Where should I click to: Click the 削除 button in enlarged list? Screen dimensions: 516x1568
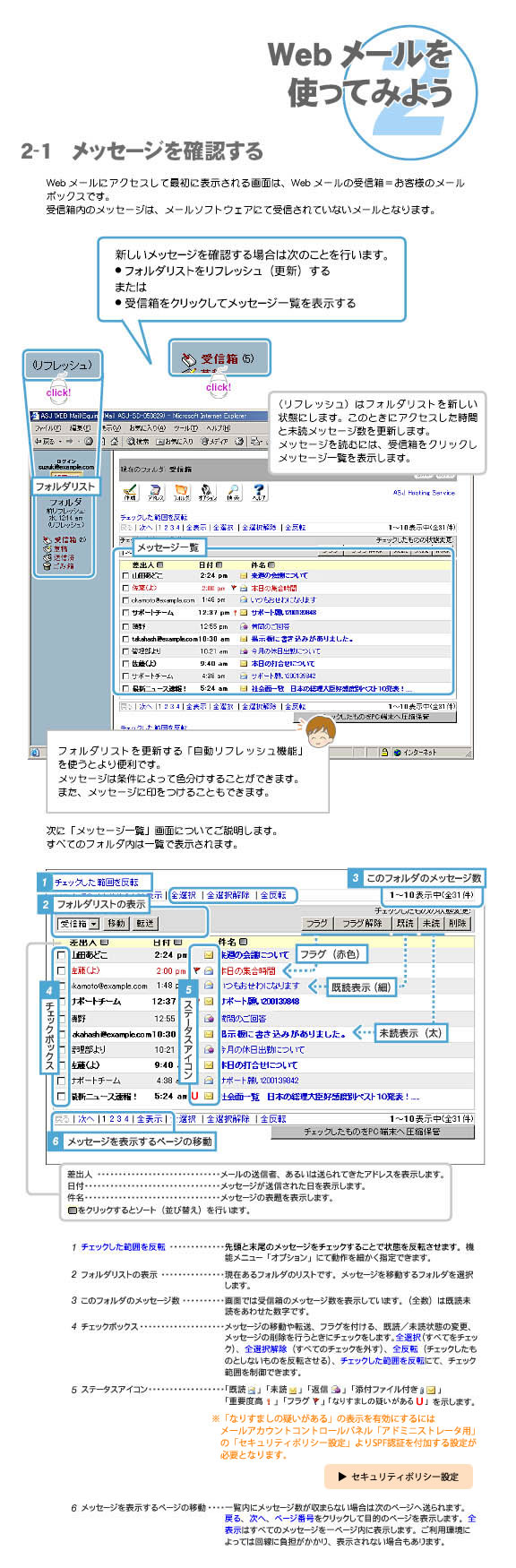[458, 923]
